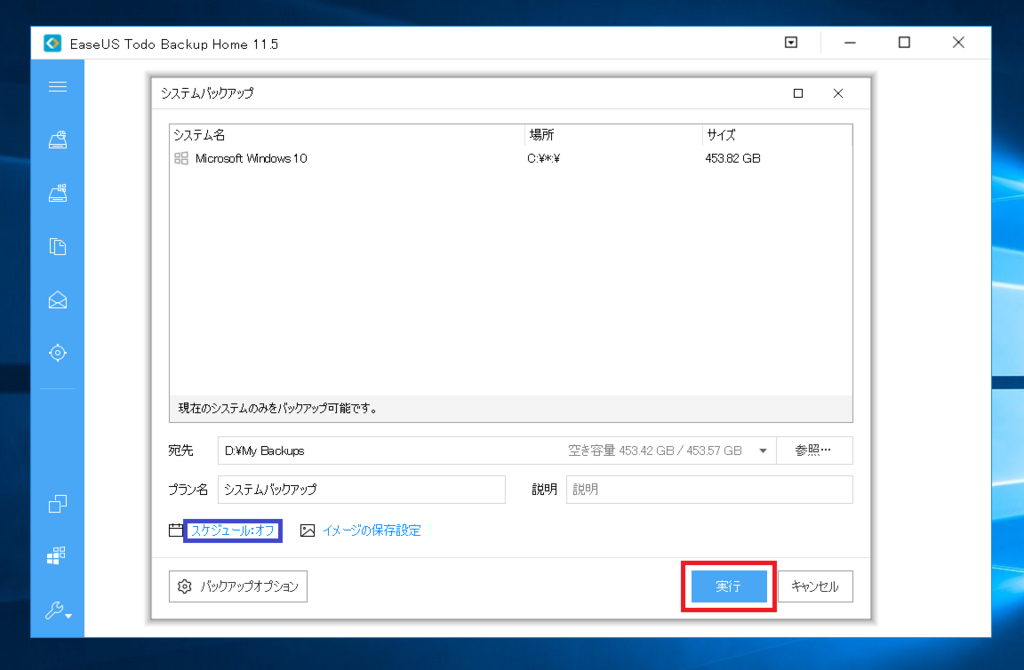This screenshot has width=1024, height=670.
Task: Click C:\*:\ location value
Action: [543, 158]
